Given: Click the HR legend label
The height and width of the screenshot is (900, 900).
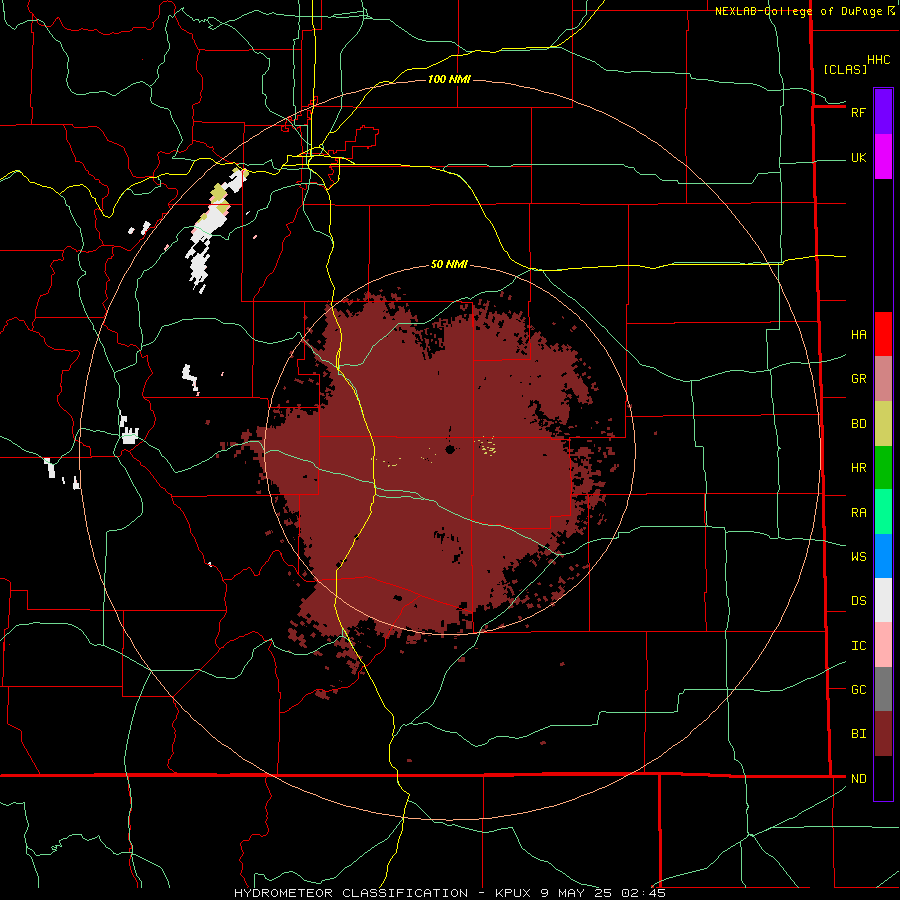Looking at the screenshot, I should point(858,468).
